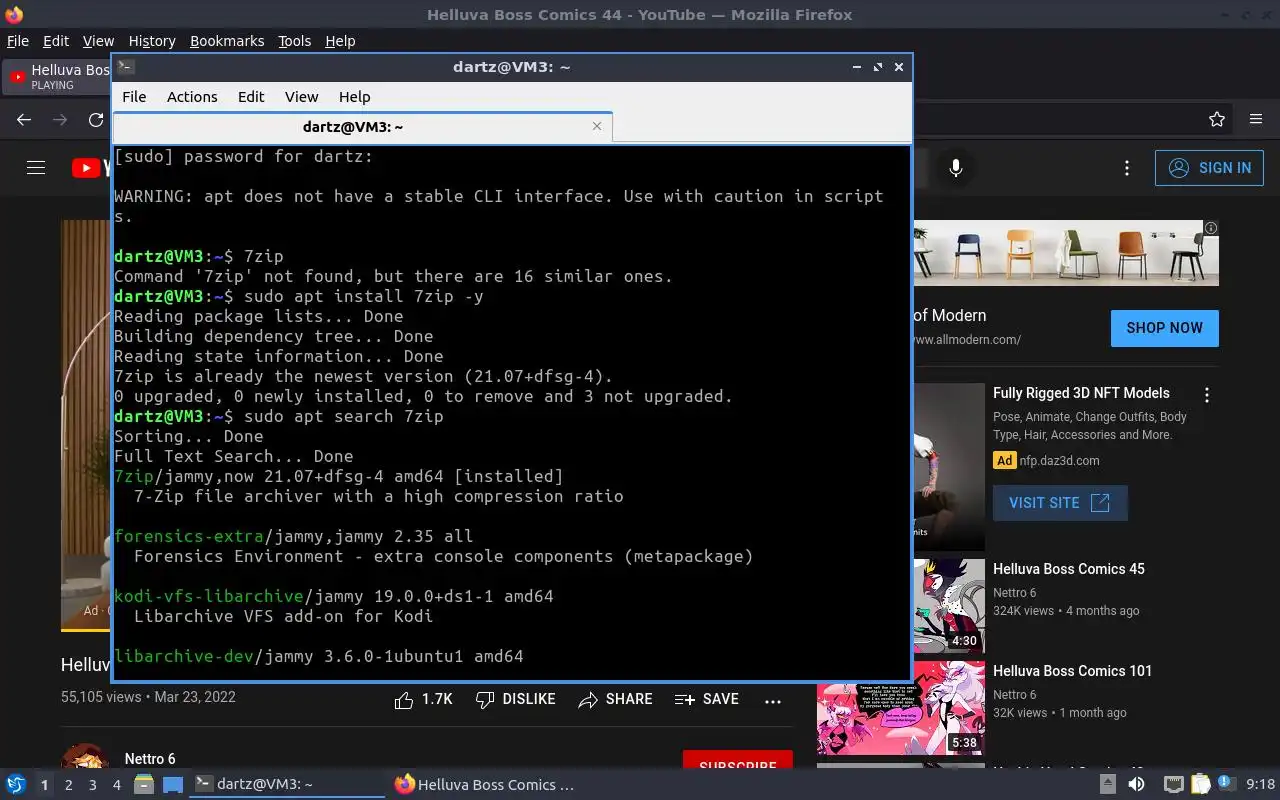Open the desktop start menu icon
Image resolution: width=1280 pixels, height=800 pixels.
[16, 785]
